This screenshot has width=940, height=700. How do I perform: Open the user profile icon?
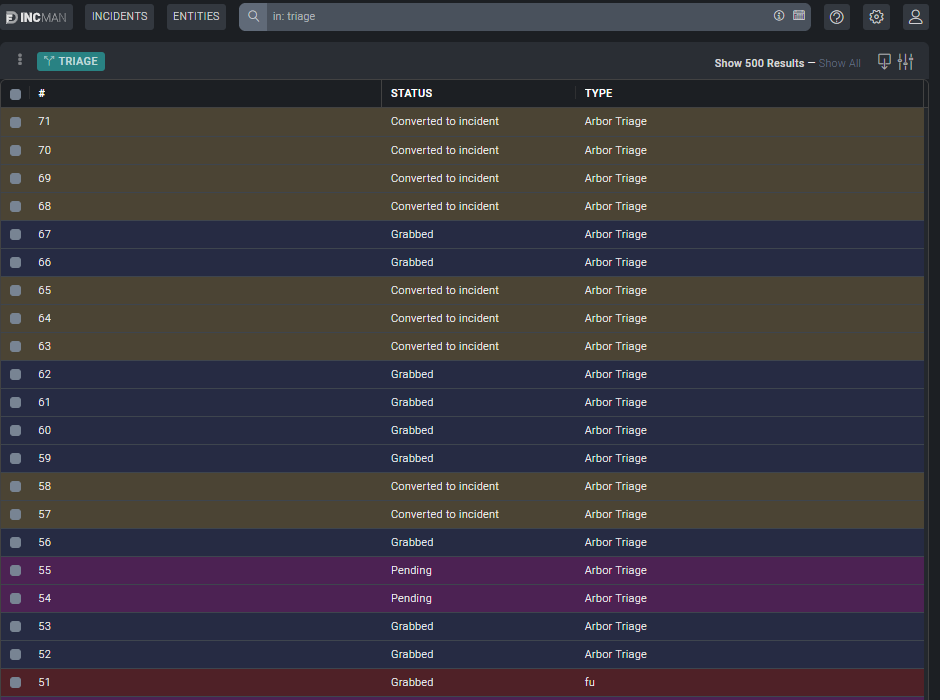click(x=915, y=17)
